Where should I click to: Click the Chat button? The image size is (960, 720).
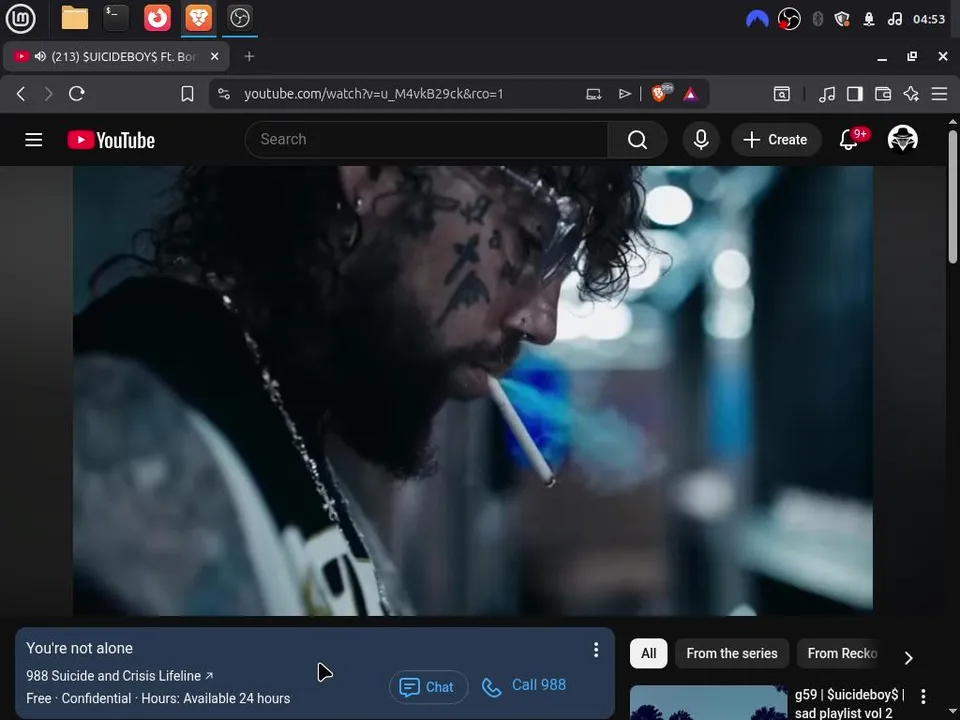coord(428,687)
